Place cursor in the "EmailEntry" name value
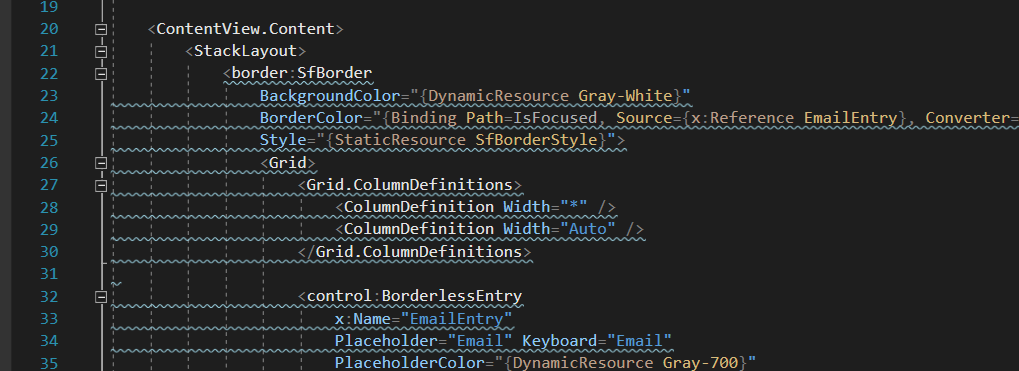The image size is (1019, 371). pyautogui.click(x=457, y=318)
